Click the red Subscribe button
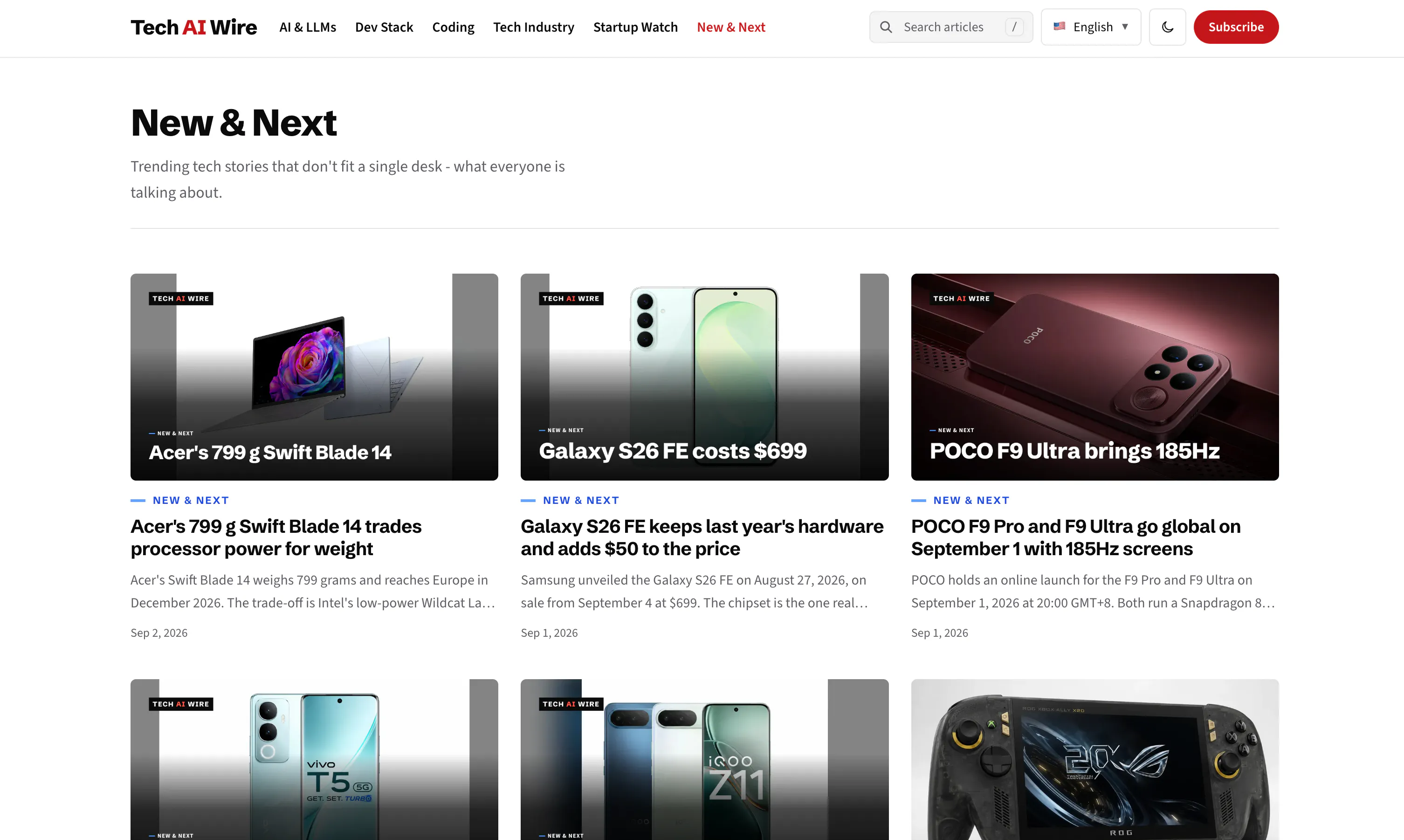This screenshot has height=840, width=1404. click(1236, 27)
